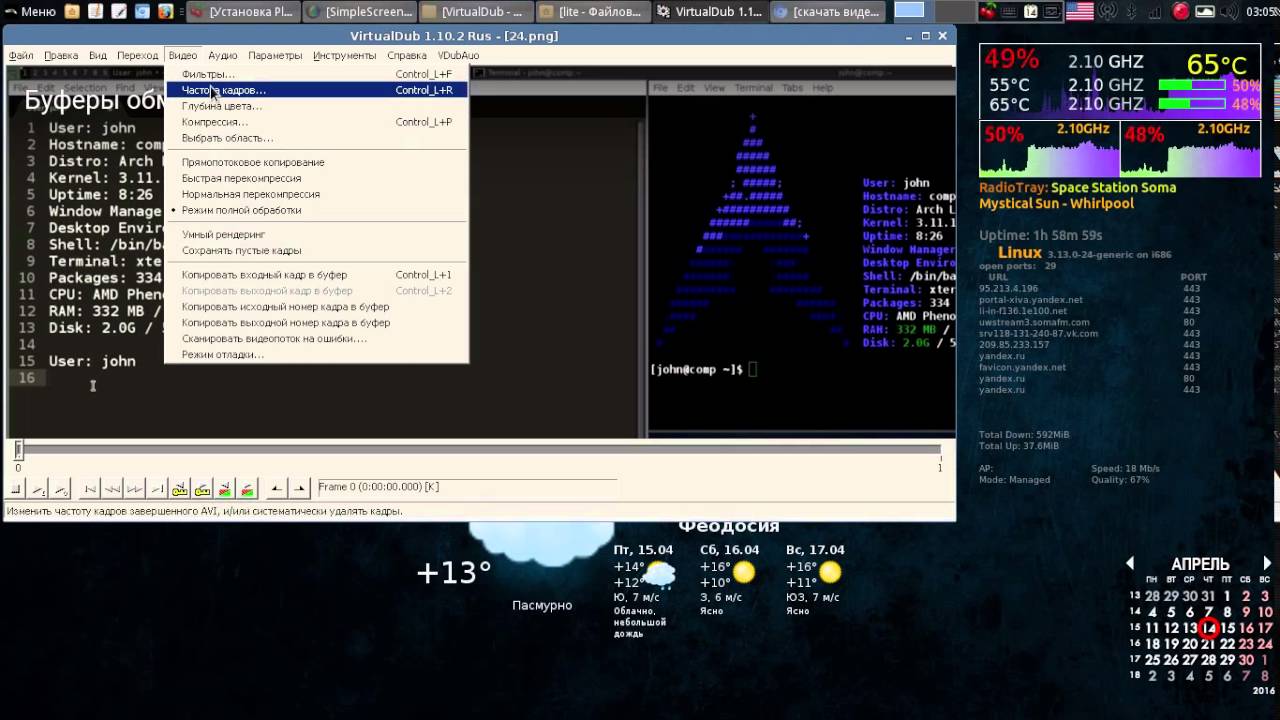
Task: Go to the previous keyframe (yellow key icon)
Action: [x=180, y=489]
